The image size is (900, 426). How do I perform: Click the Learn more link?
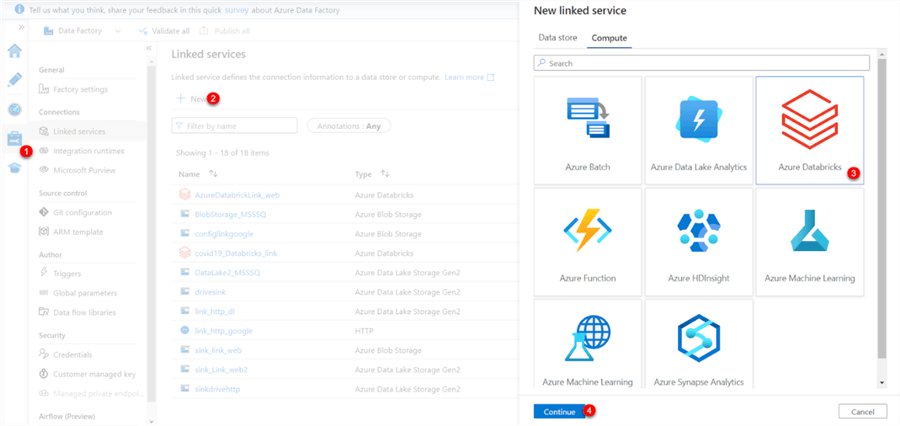pos(469,77)
